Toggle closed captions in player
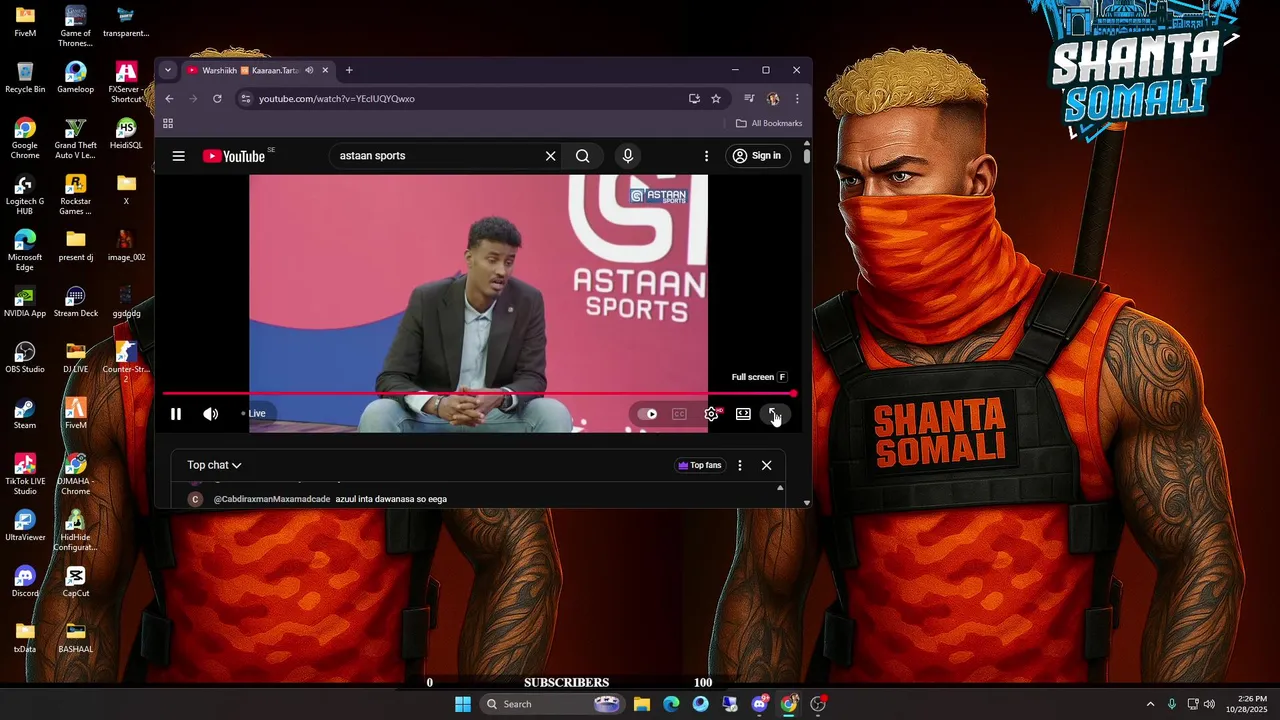 tap(679, 414)
